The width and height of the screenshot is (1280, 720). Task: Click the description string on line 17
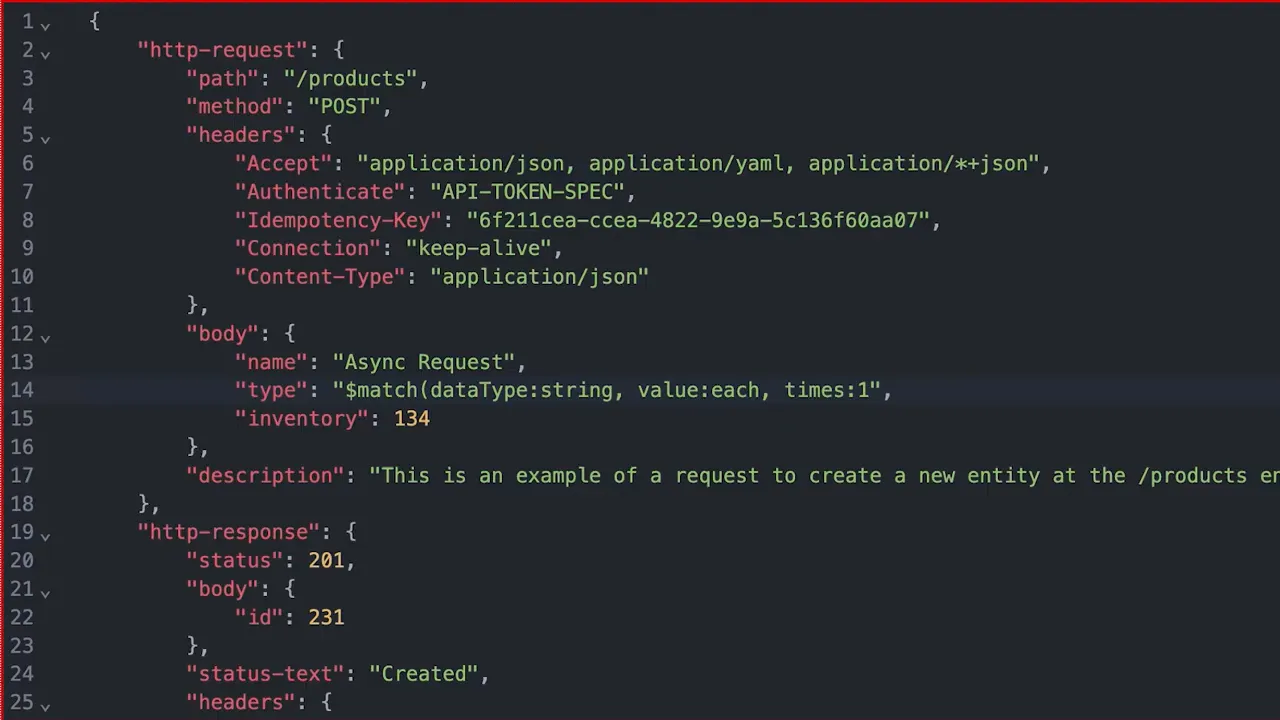pos(700,475)
